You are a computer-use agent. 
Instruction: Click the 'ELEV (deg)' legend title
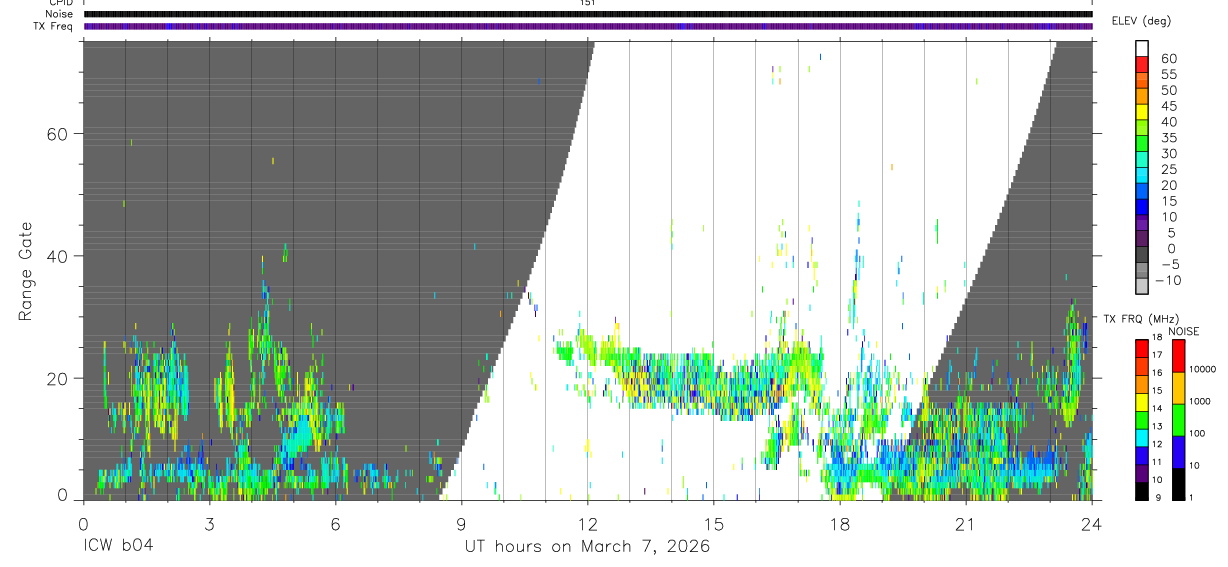pos(1141,21)
